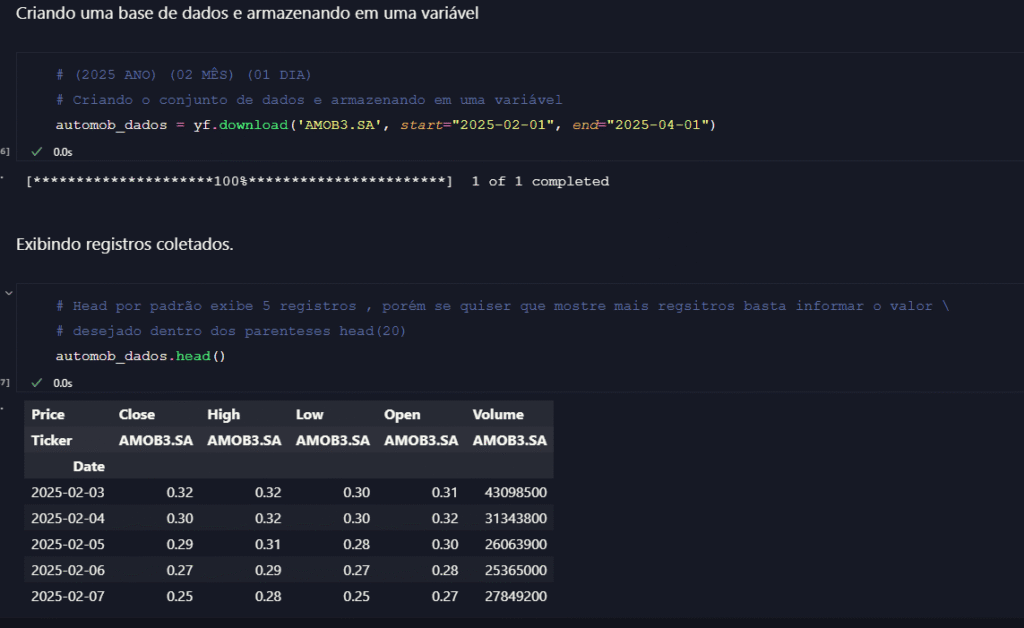Image resolution: width=1024 pixels, height=628 pixels.
Task: Click the 0.0s execution time of head cell
Action: tap(62, 383)
